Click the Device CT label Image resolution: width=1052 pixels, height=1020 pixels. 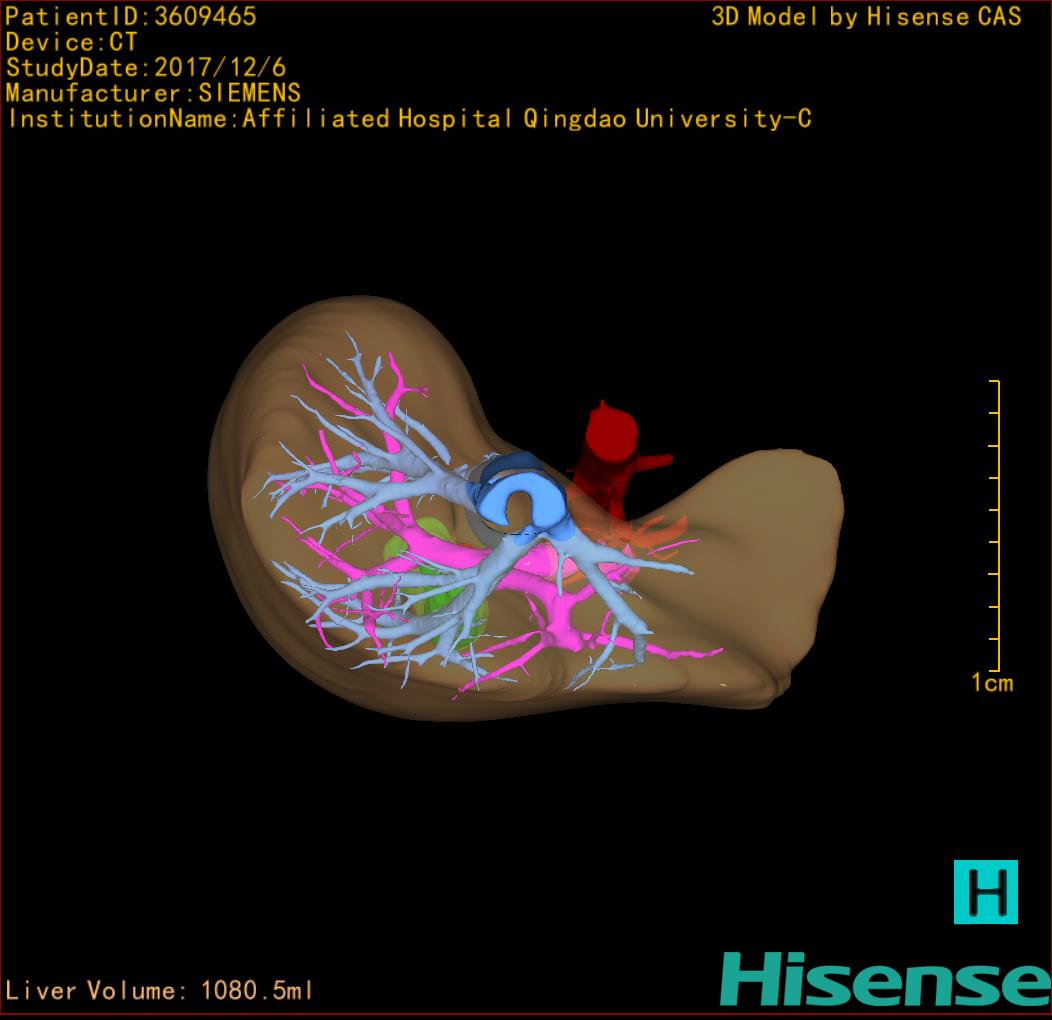point(71,42)
